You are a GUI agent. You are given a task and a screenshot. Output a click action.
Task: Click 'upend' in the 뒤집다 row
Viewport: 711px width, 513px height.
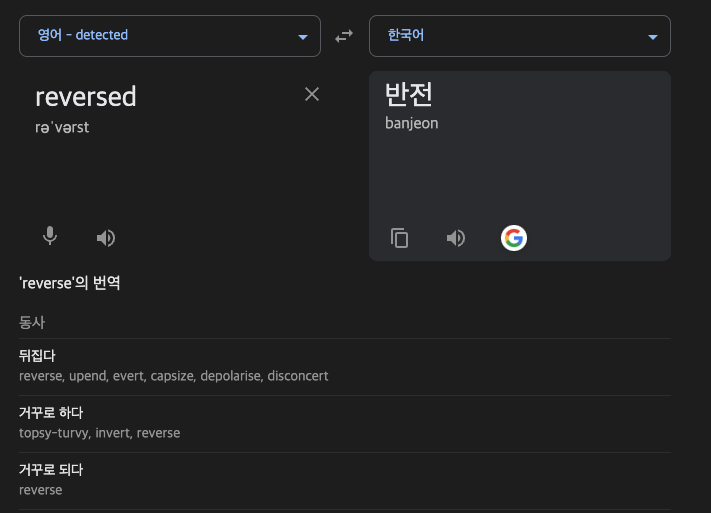(x=88, y=376)
